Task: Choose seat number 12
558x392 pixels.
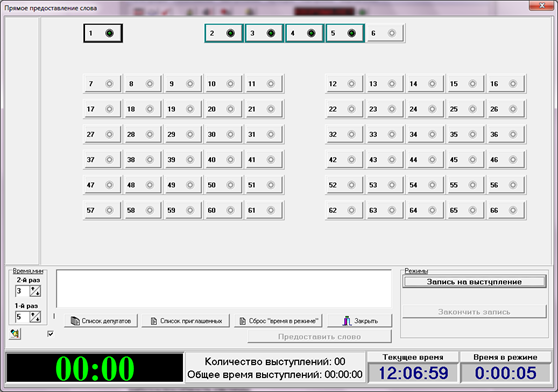Action: pyautogui.click(x=344, y=84)
